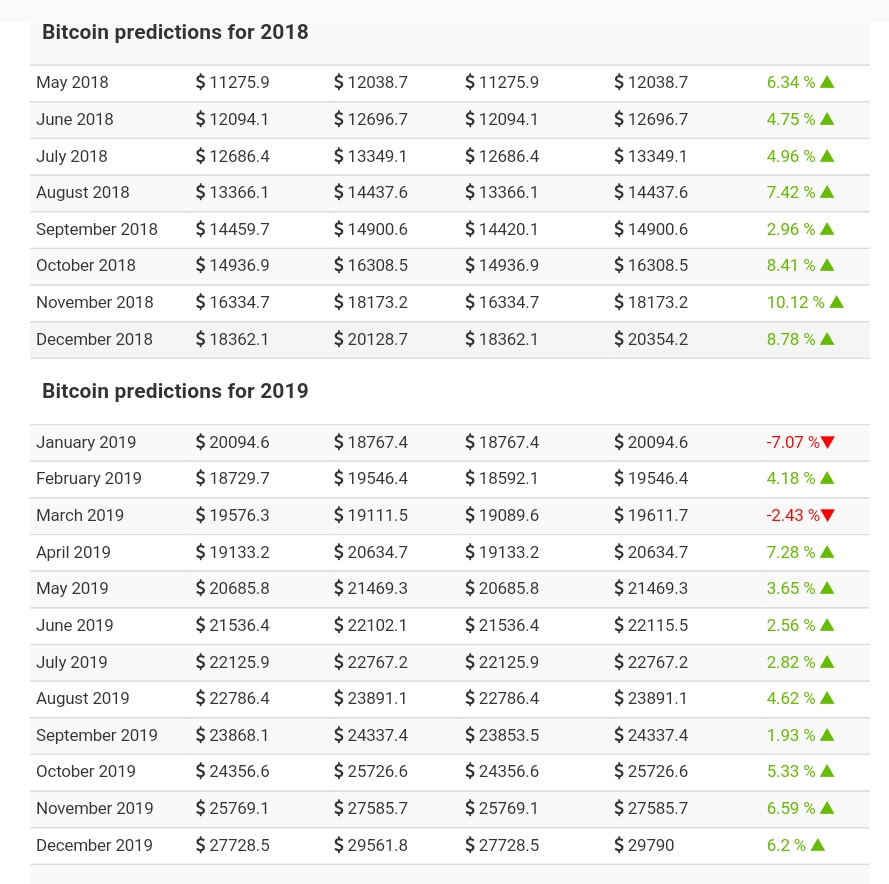Viewport: 889px width, 884px height.
Task: Select the July 2019 row label
Action: (72, 662)
